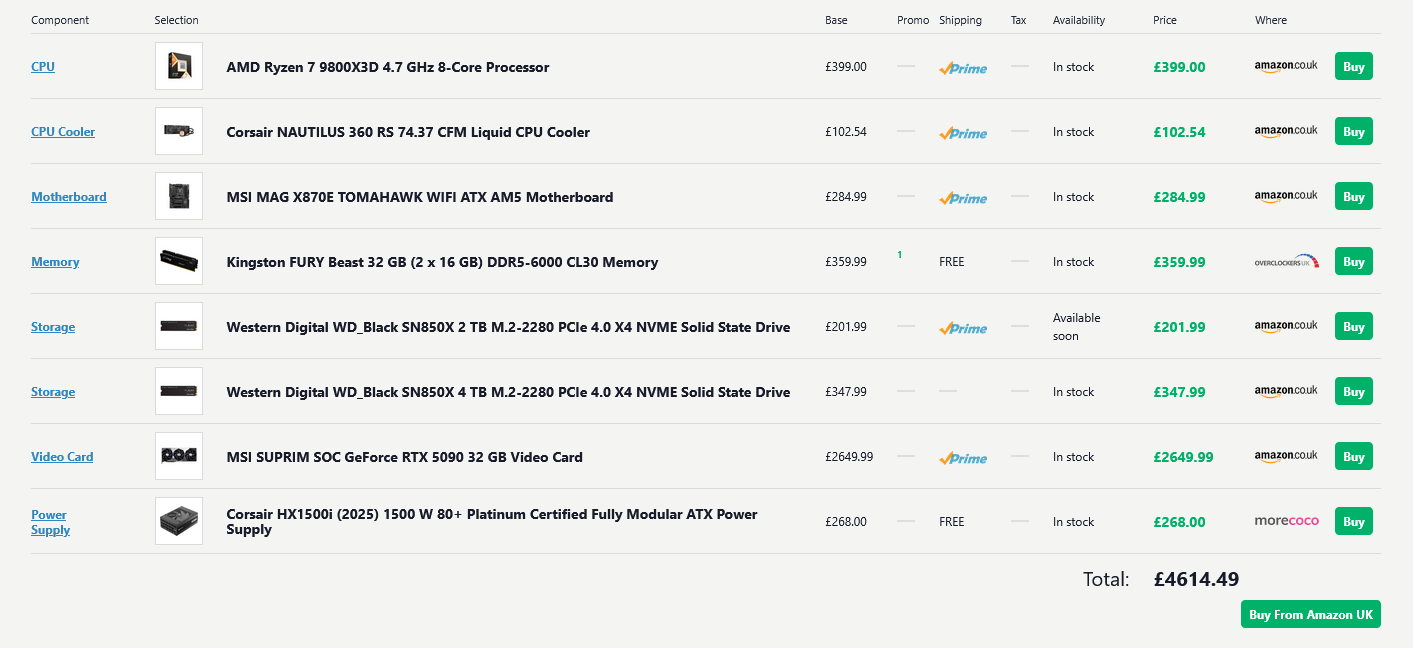Screen dimensions: 1413x648
Task: Click FREE shipping text in Memory row
Action: point(952,262)
